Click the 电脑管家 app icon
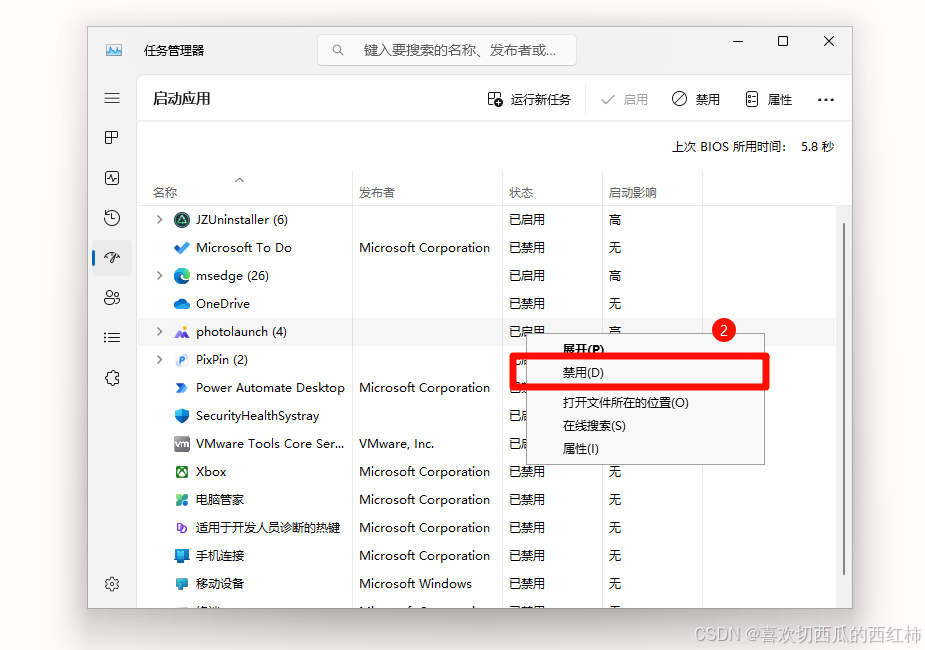 tap(182, 500)
